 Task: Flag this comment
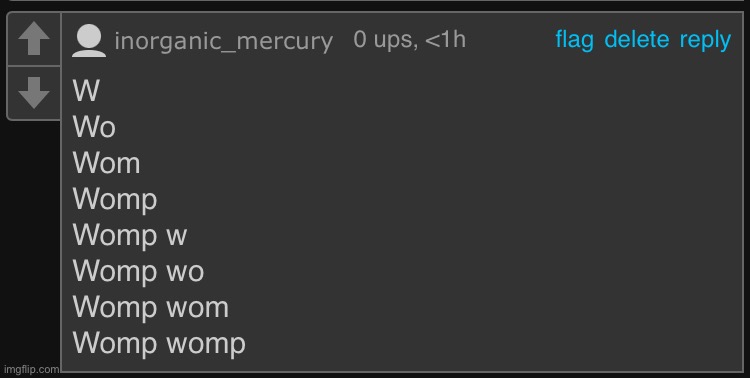(x=574, y=39)
